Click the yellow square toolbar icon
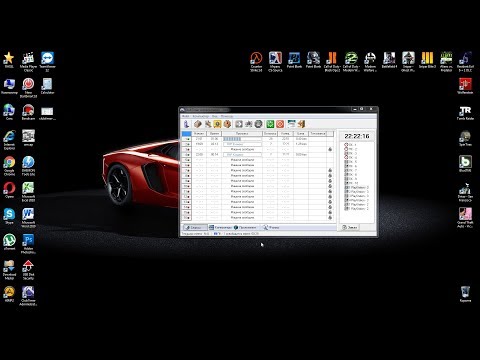 click(217, 124)
